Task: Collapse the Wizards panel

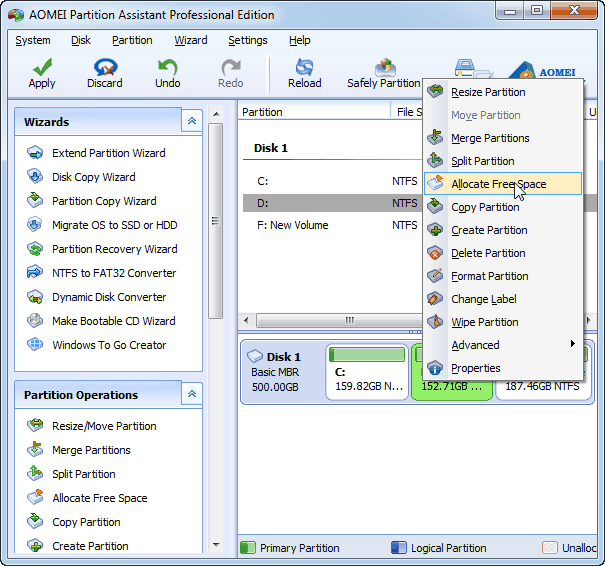Action: point(192,121)
